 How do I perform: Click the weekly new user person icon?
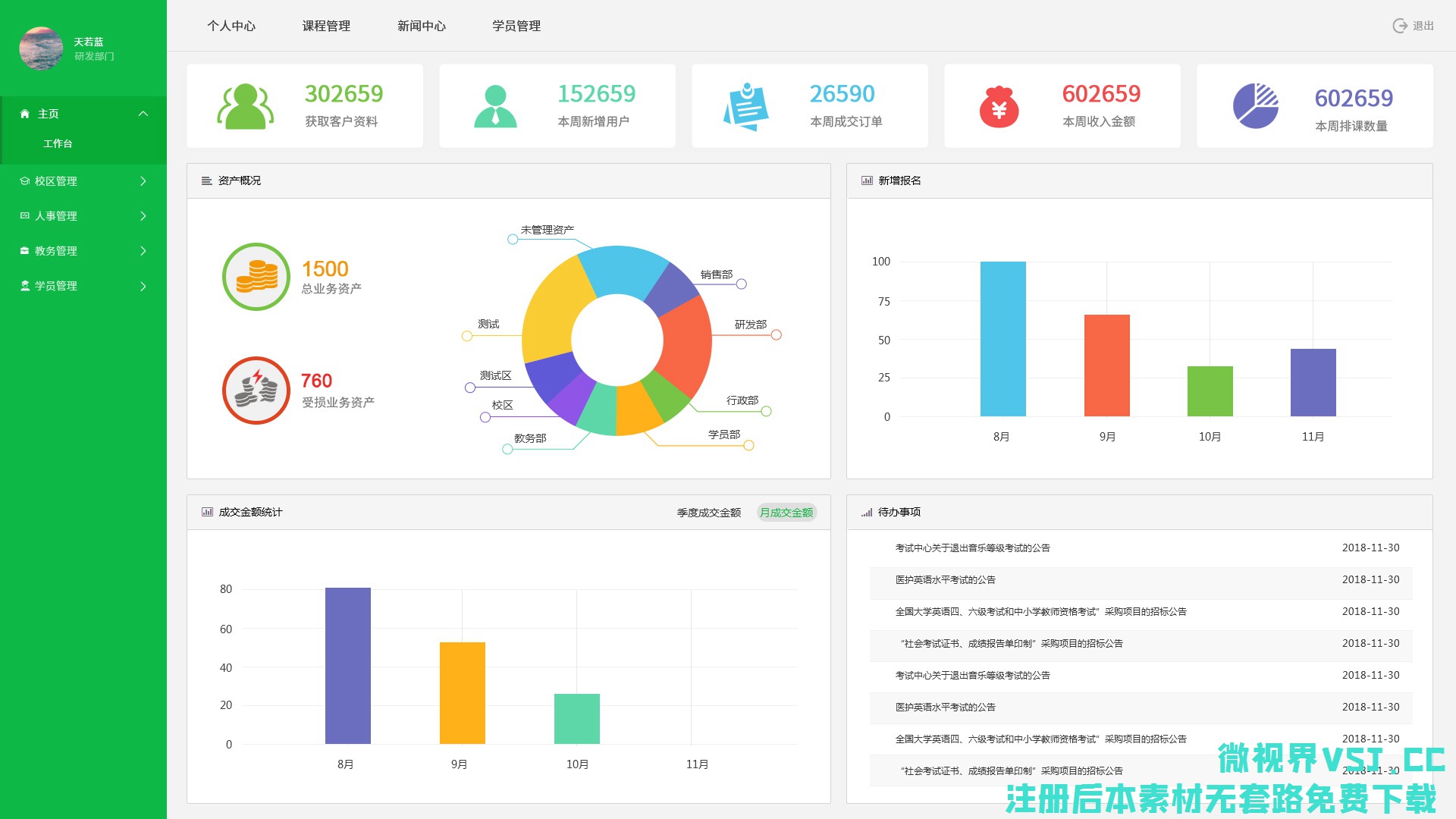[x=495, y=106]
